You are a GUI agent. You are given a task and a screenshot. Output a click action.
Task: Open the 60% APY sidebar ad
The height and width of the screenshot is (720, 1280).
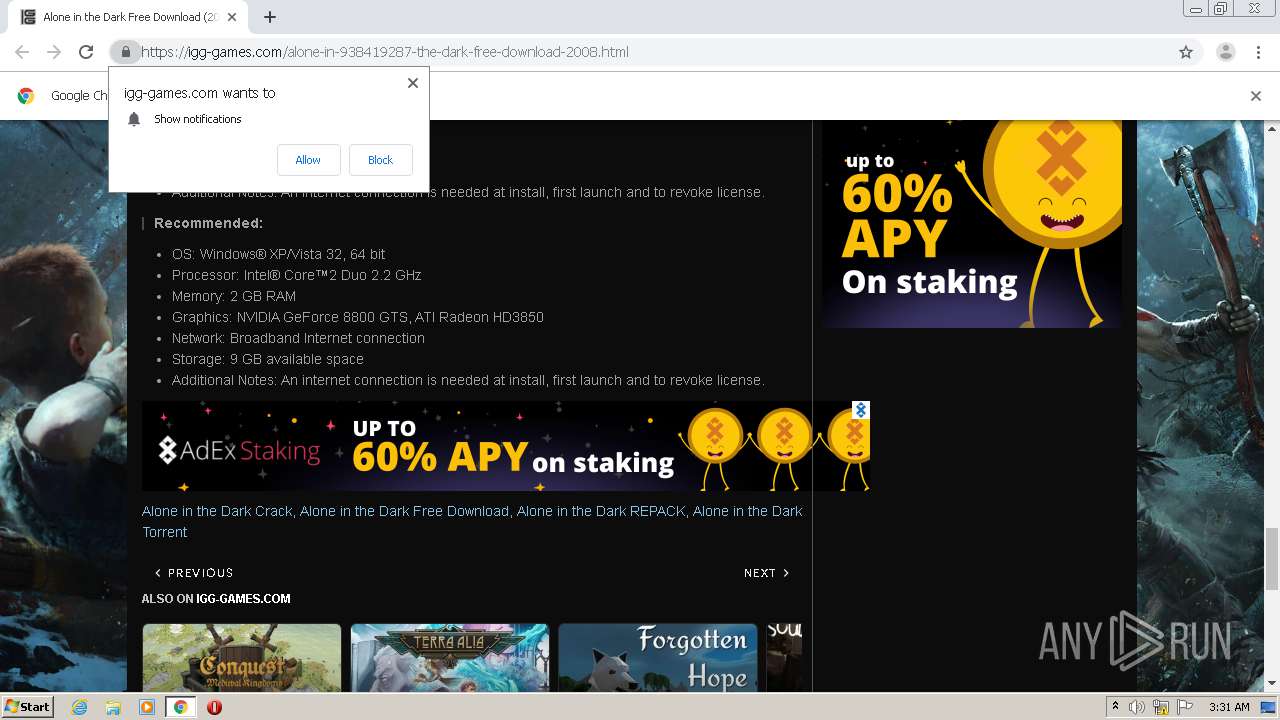tap(972, 224)
